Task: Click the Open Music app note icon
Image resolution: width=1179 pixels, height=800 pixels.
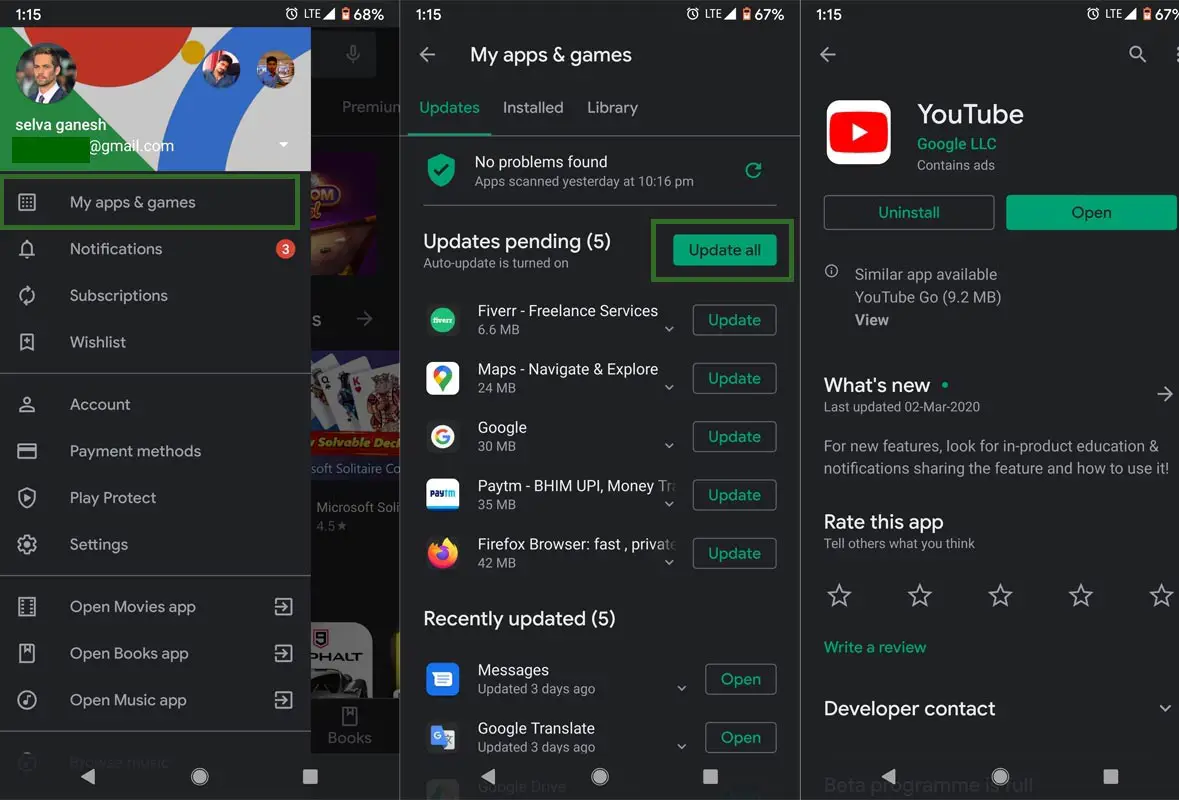Action: [x=27, y=700]
